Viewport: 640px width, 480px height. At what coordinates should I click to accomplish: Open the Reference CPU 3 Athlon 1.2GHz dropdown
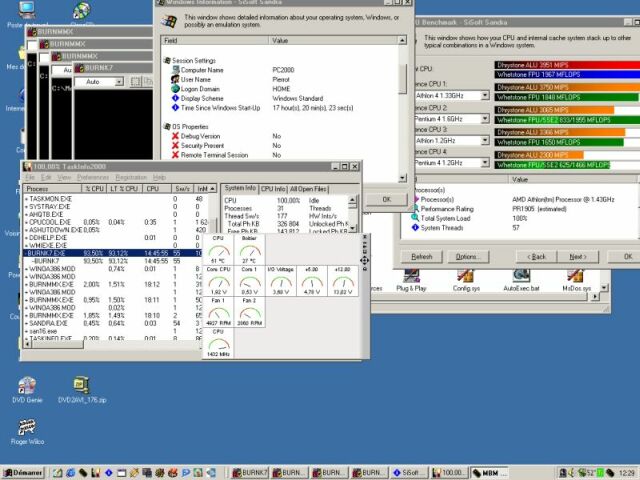[x=485, y=140]
